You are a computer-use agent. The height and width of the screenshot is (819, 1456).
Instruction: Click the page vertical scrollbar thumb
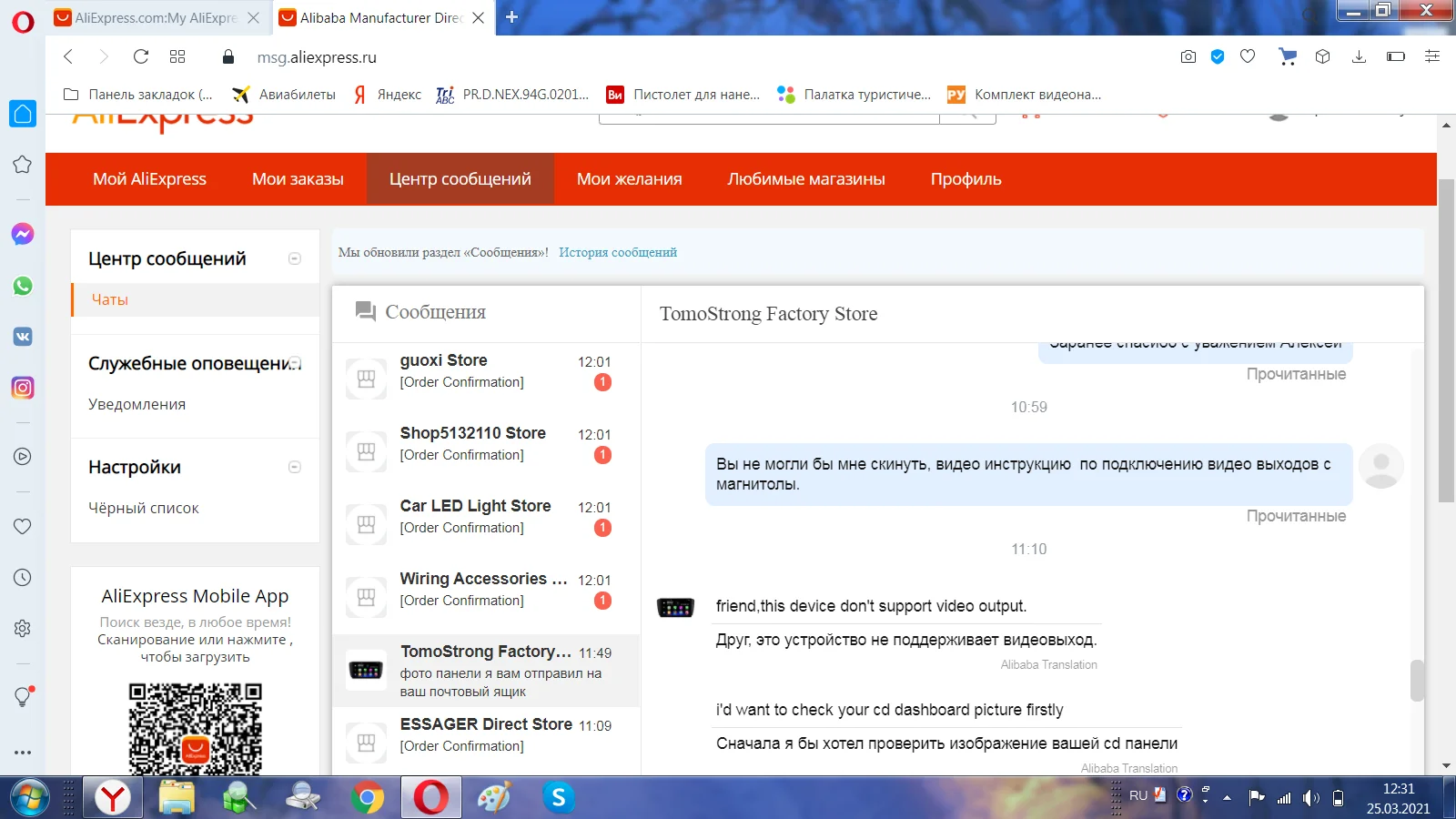click(x=1446, y=340)
